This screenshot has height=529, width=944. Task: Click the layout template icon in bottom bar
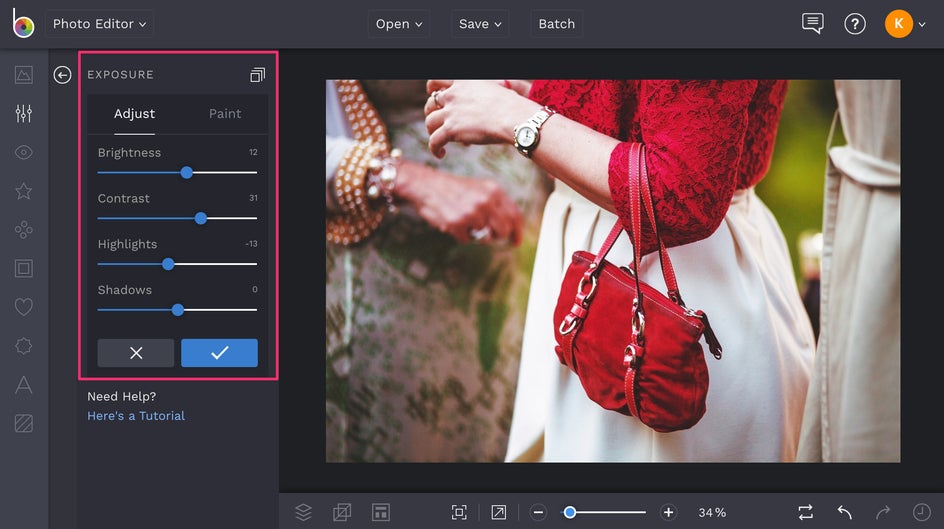(380, 512)
